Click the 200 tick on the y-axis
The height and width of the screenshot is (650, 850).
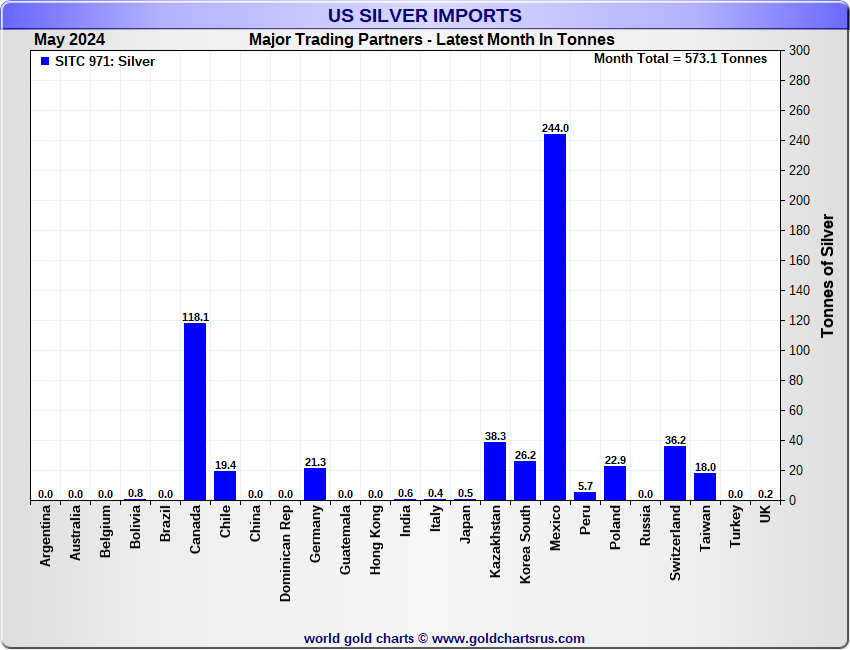pyautogui.click(x=800, y=201)
